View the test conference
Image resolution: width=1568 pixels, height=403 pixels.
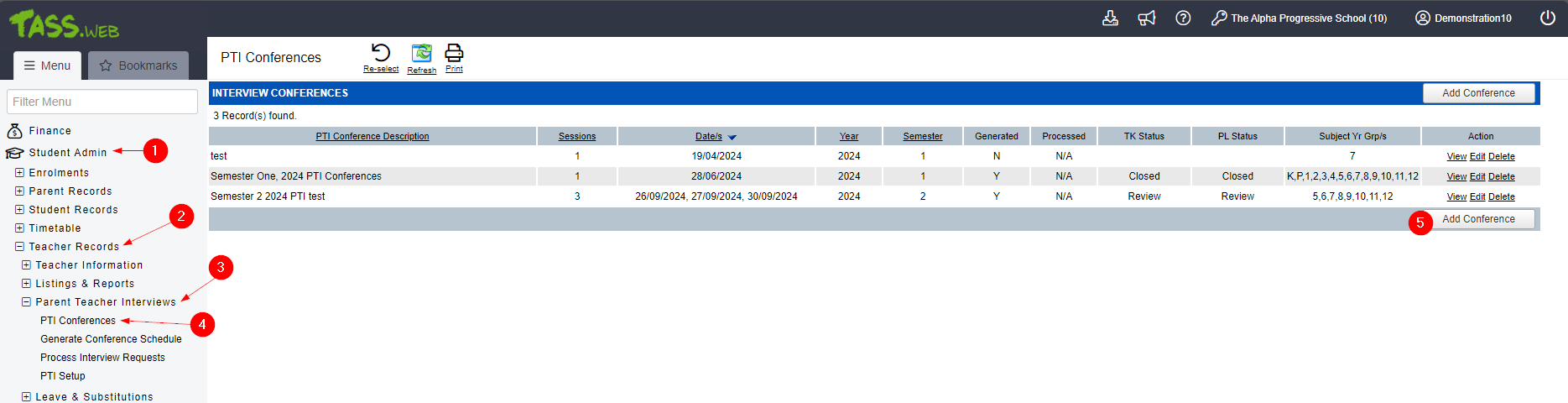(x=1456, y=157)
